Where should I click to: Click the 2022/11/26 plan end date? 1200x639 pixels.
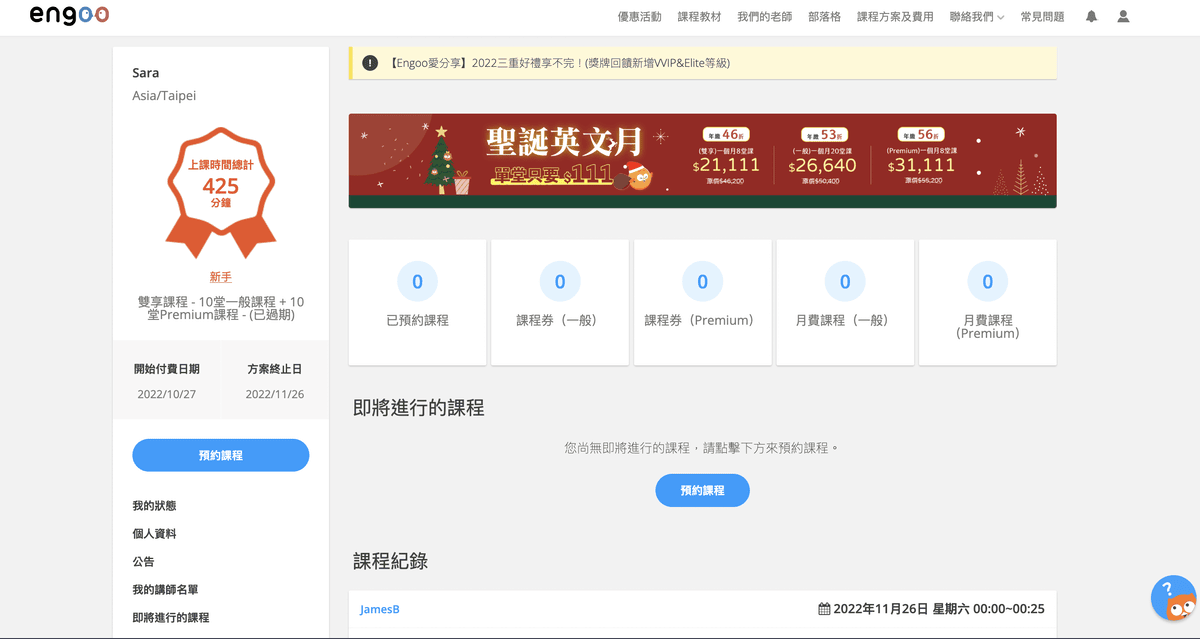click(x=275, y=394)
